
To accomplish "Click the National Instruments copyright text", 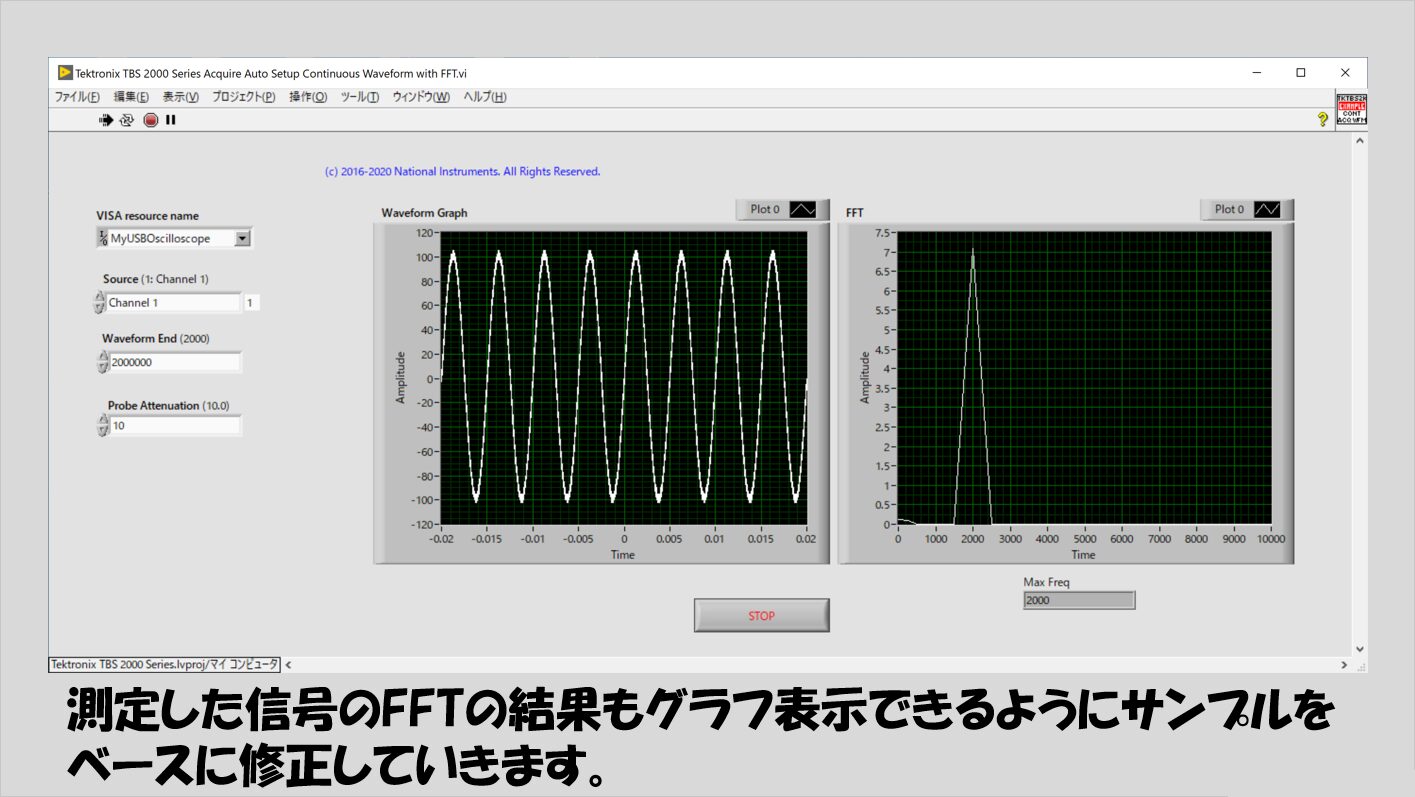I will [x=463, y=172].
